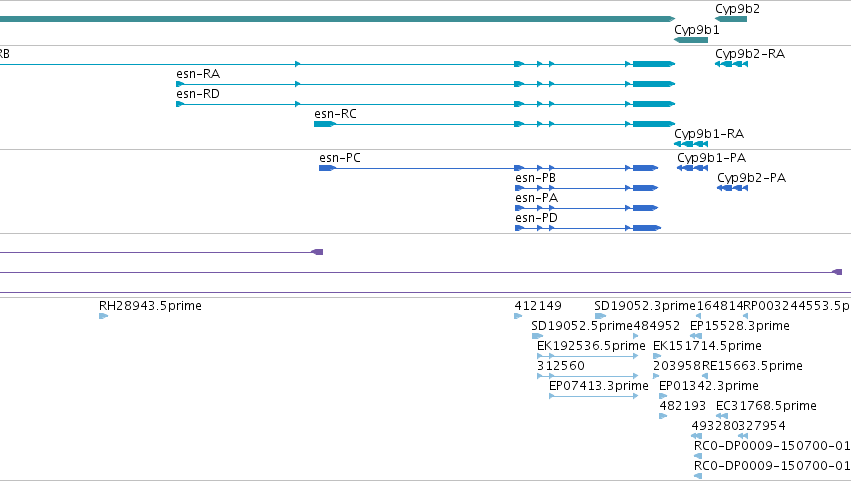Select the first exon of esn-RC
This screenshot has width=851, height=481.
click(325, 124)
